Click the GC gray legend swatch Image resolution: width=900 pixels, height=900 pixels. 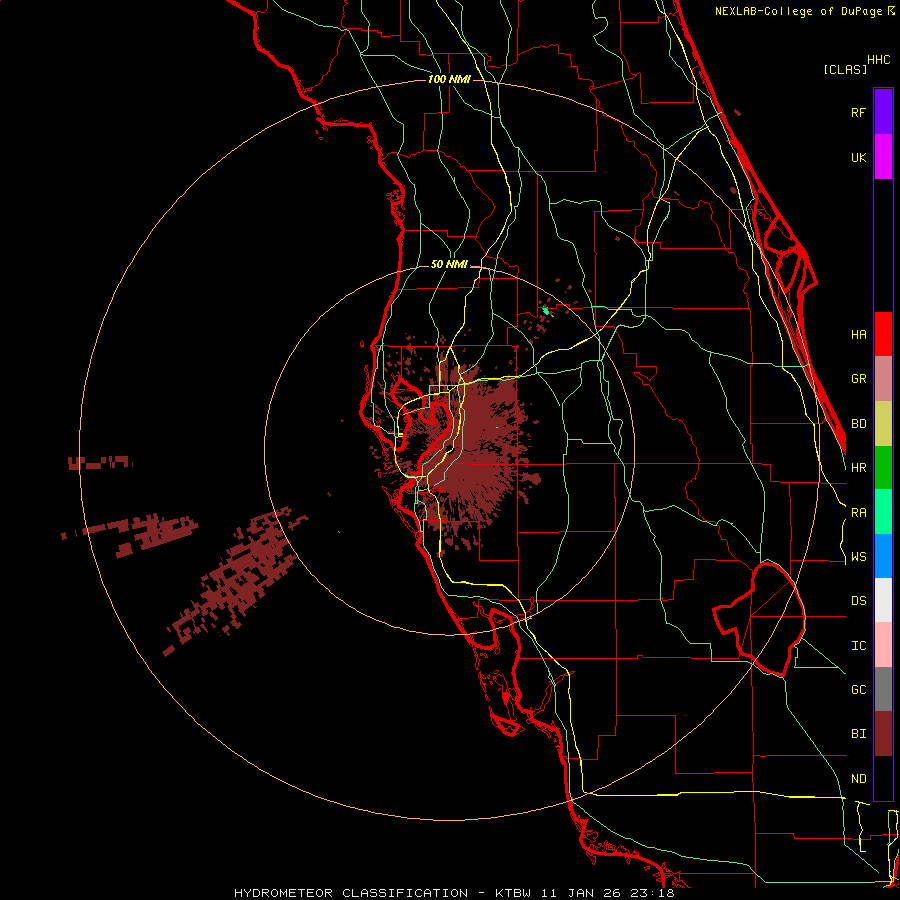pyautogui.click(x=883, y=689)
